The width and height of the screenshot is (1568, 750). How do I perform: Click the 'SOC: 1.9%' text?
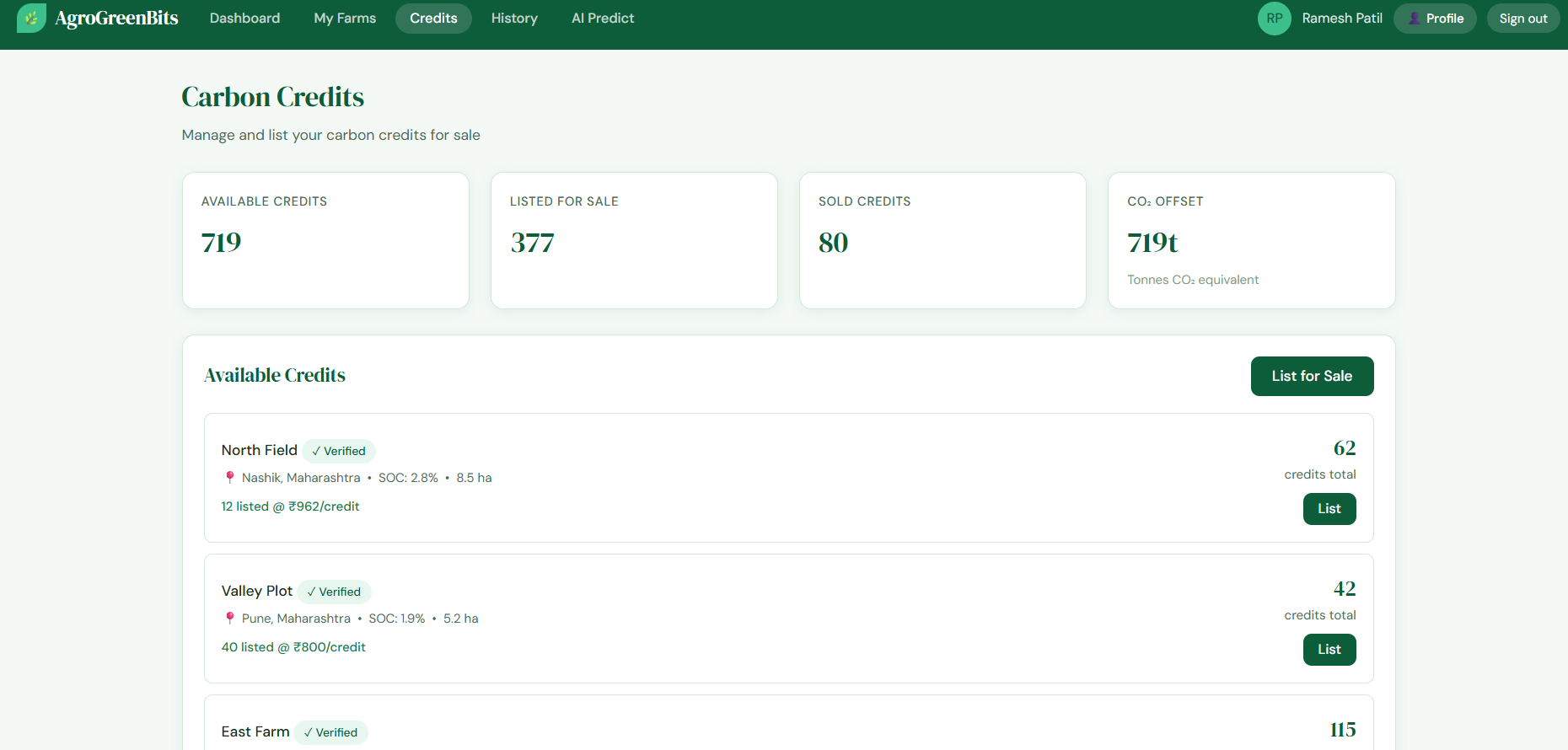tap(397, 619)
